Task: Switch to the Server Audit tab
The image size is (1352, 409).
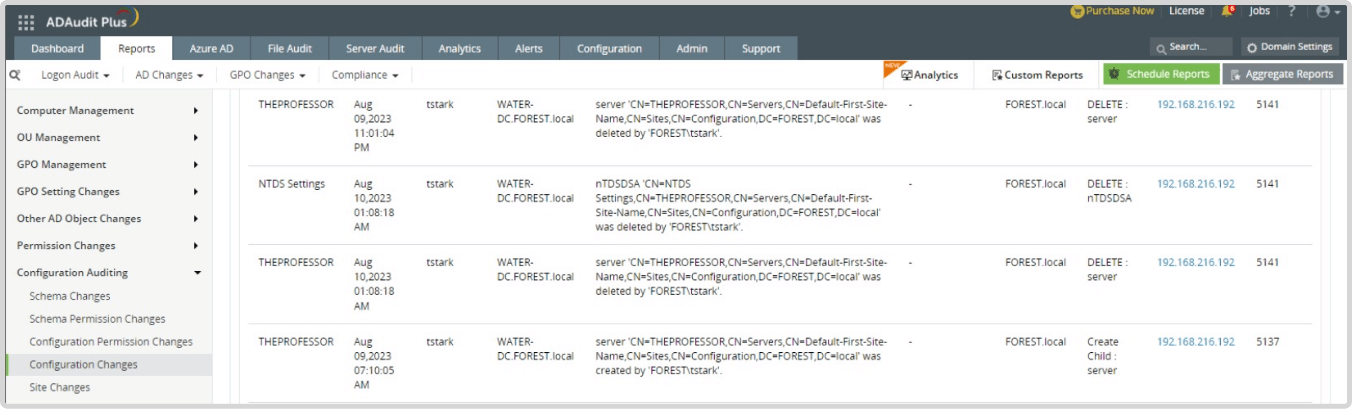Action: coord(375,48)
